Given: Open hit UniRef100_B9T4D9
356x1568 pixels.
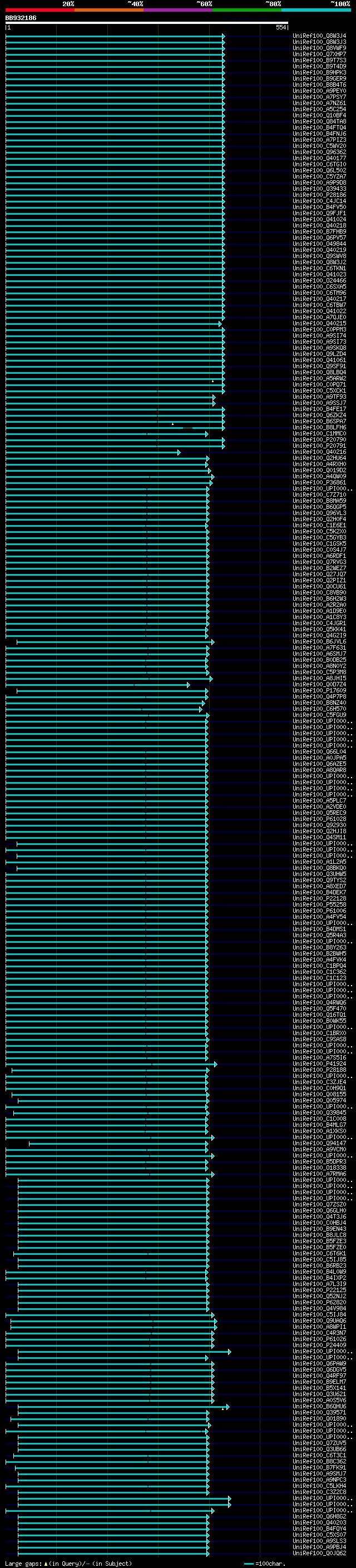Looking at the screenshot, I should coord(319,66).
